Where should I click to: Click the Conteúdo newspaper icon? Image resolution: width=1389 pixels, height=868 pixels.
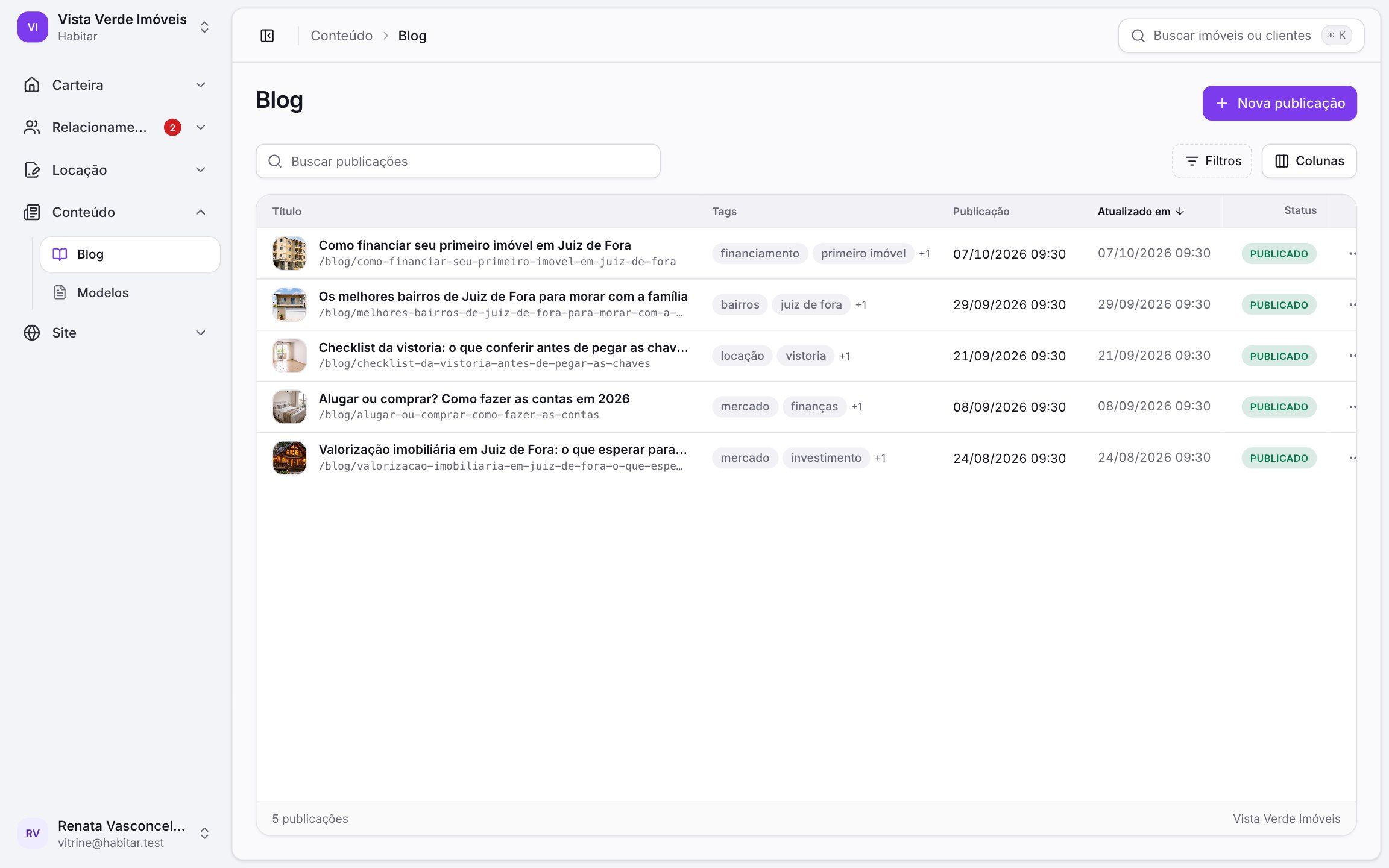tap(32, 212)
